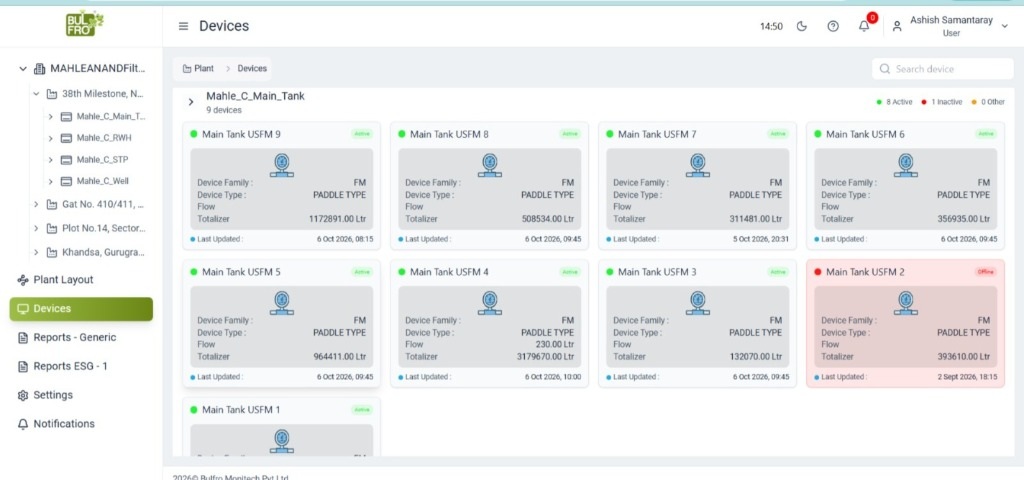The height and width of the screenshot is (480, 1024).
Task: Click the flow meter icon on Main Tank USFM 2
Action: click(x=905, y=303)
